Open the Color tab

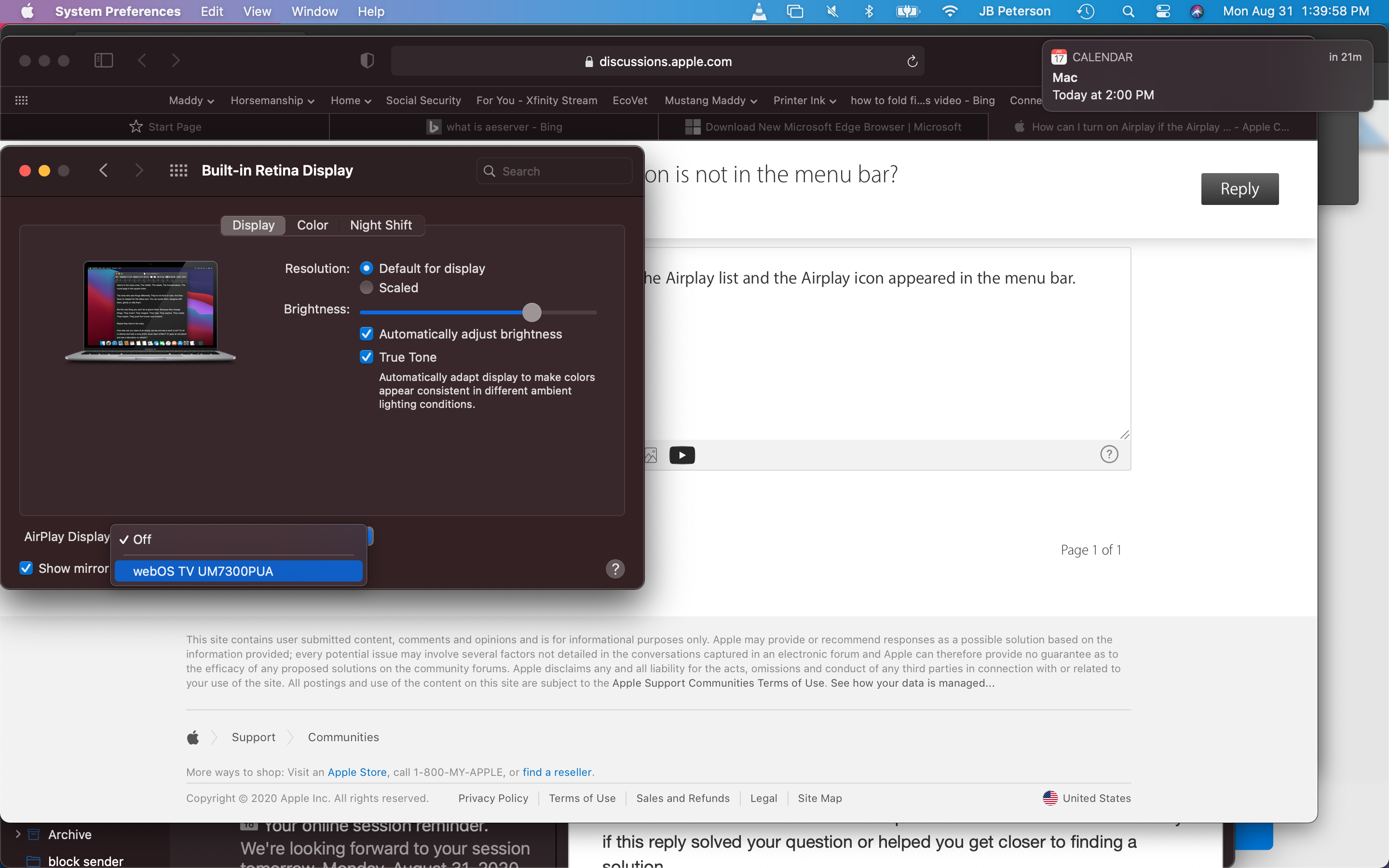point(312,225)
